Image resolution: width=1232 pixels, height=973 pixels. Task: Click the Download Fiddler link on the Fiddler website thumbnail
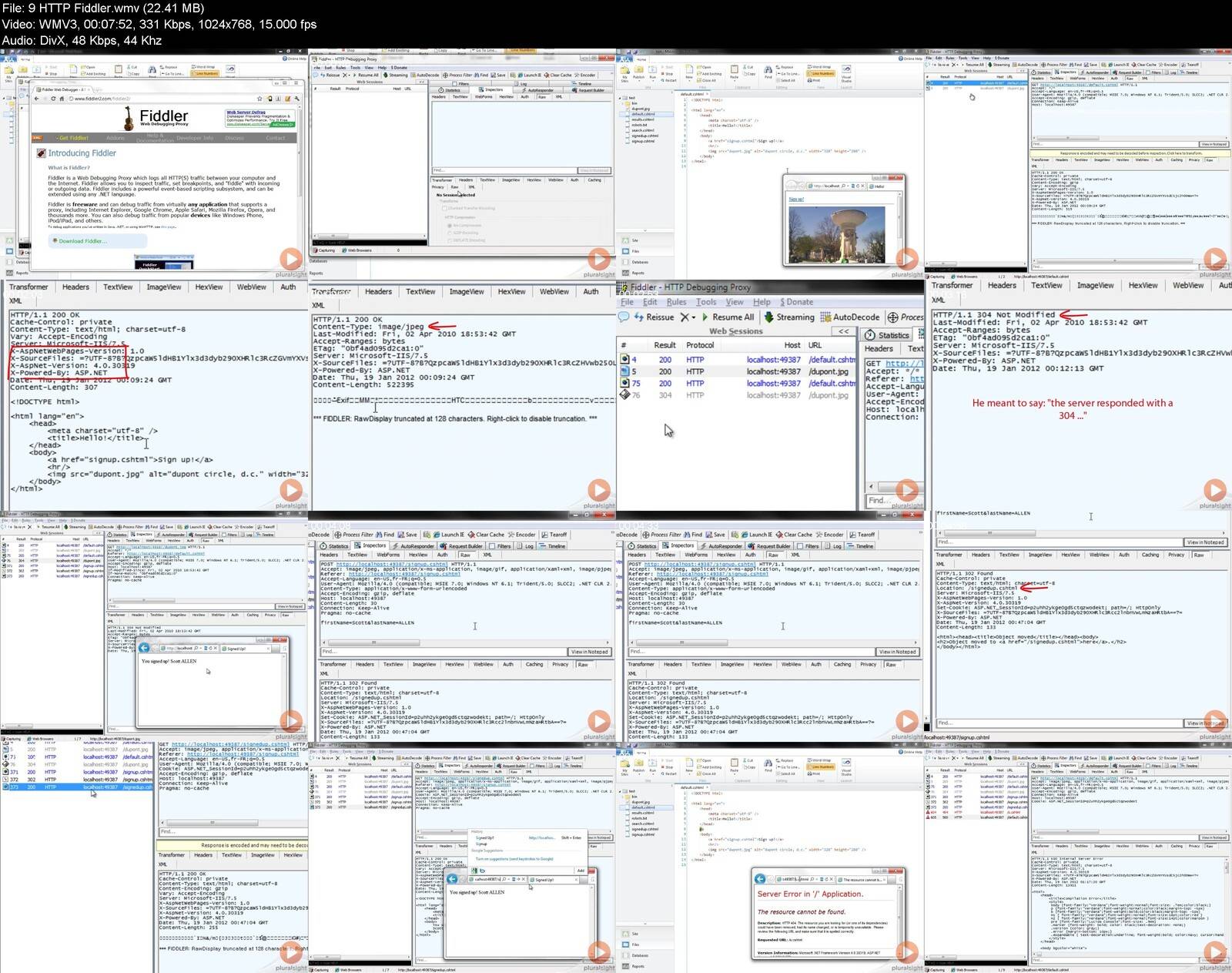(x=82, y=241)
